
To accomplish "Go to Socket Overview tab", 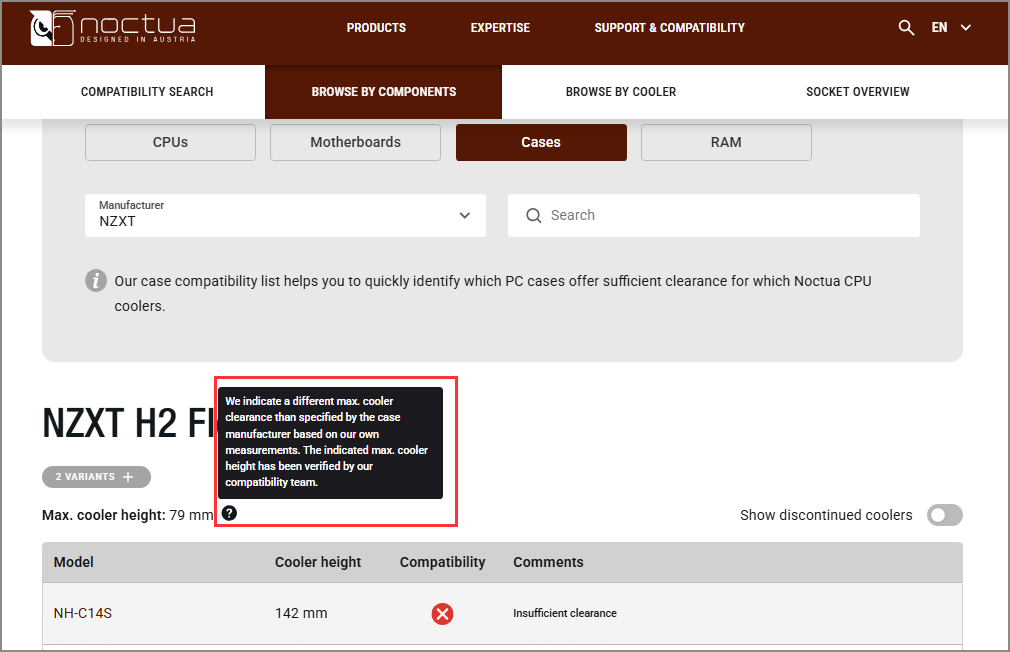I will pyautogui.click(x=857, y=91).
